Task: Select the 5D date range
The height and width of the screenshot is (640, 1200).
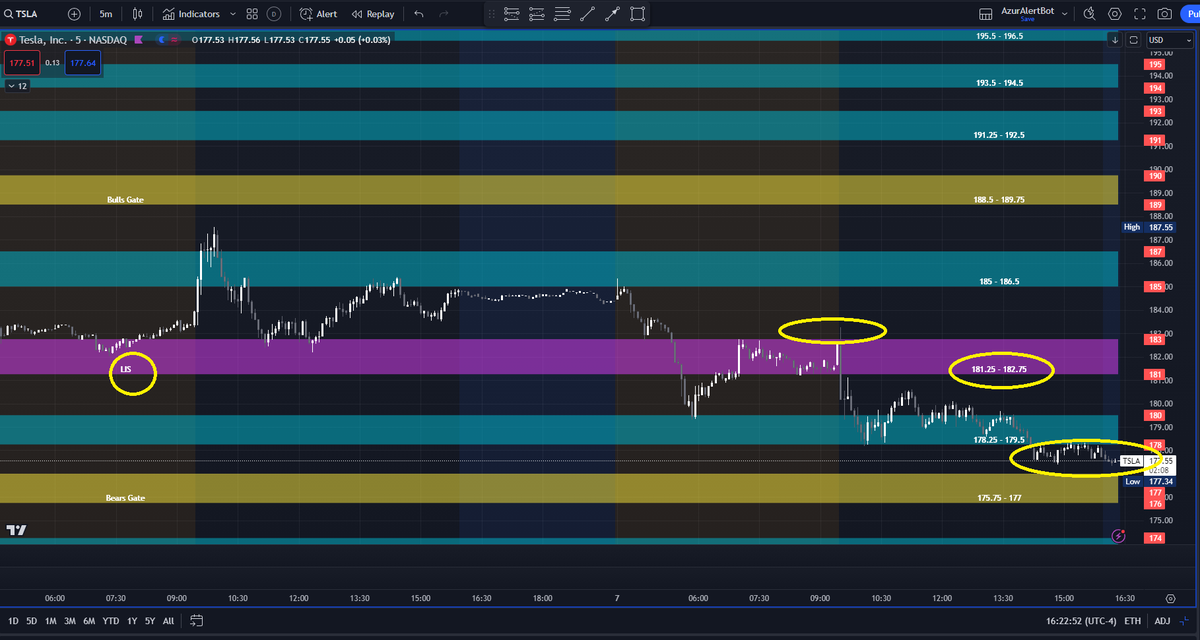Action: coord(32,621)
